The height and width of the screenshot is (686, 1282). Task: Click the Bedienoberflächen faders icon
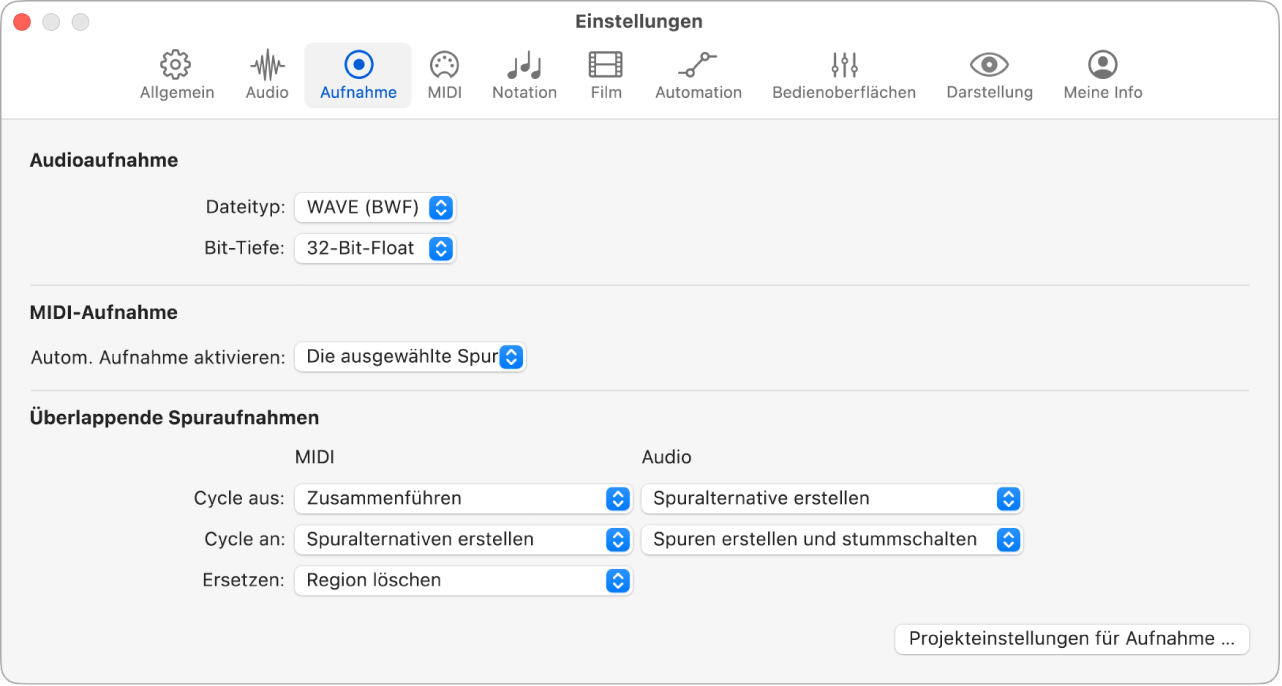coord(843,72)
